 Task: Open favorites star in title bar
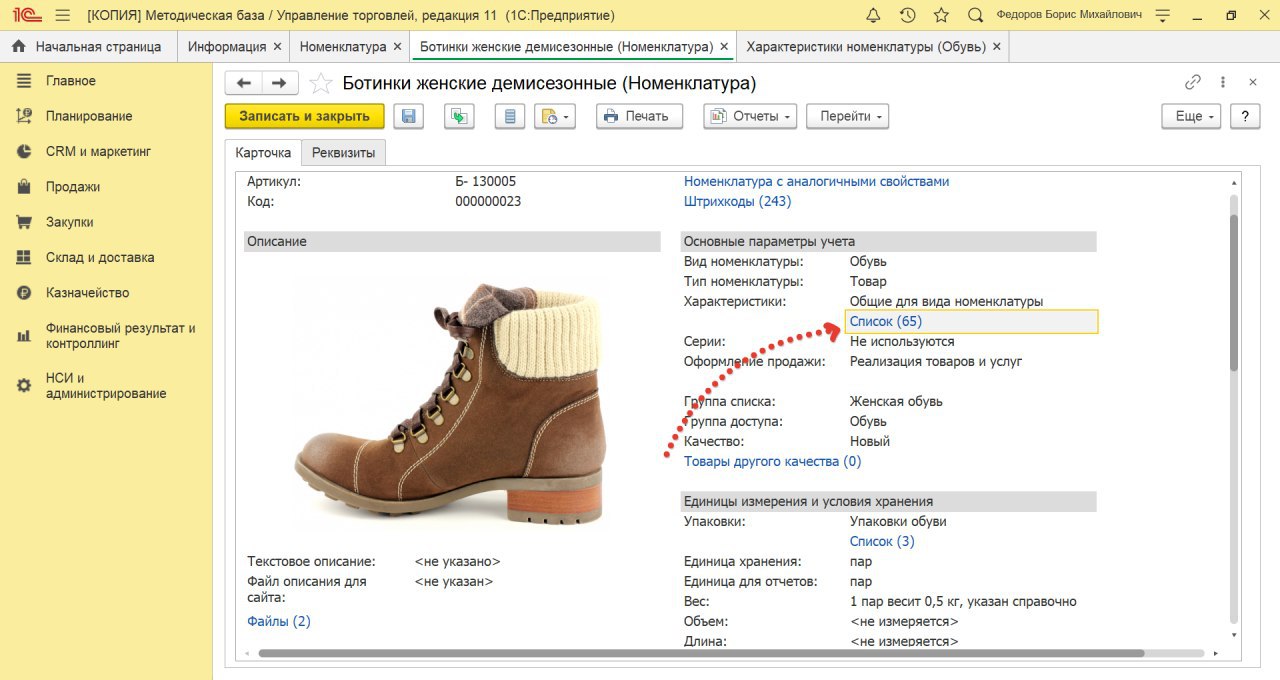click(941, 15)
